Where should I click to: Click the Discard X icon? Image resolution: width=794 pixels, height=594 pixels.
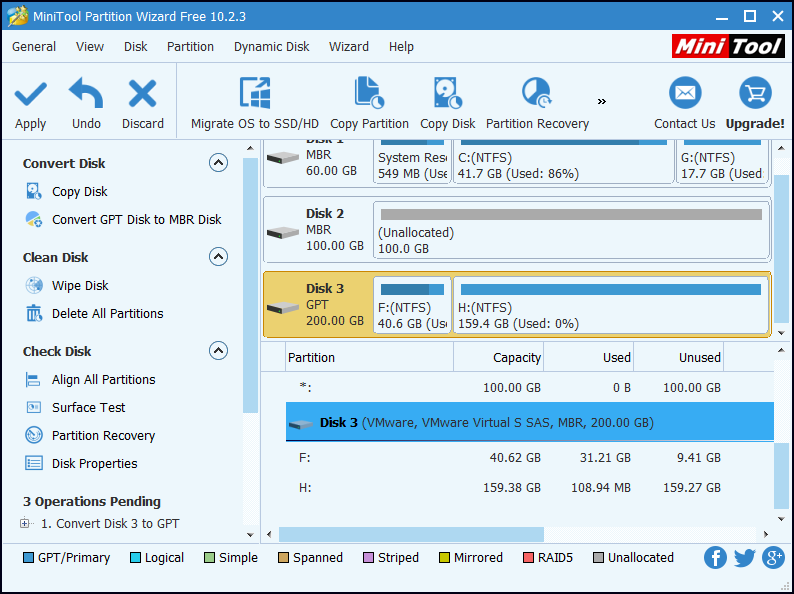point(142,94)
